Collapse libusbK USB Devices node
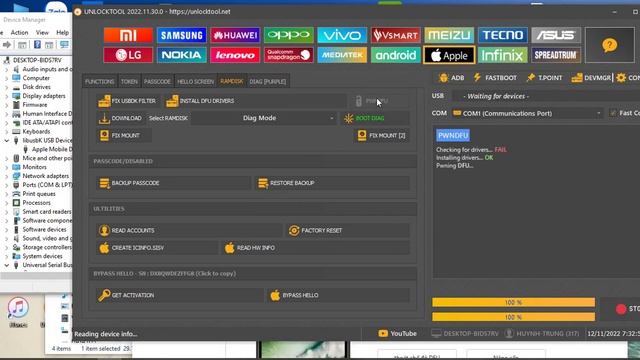Viewport: 640px width, 360px height. point(7,140)
